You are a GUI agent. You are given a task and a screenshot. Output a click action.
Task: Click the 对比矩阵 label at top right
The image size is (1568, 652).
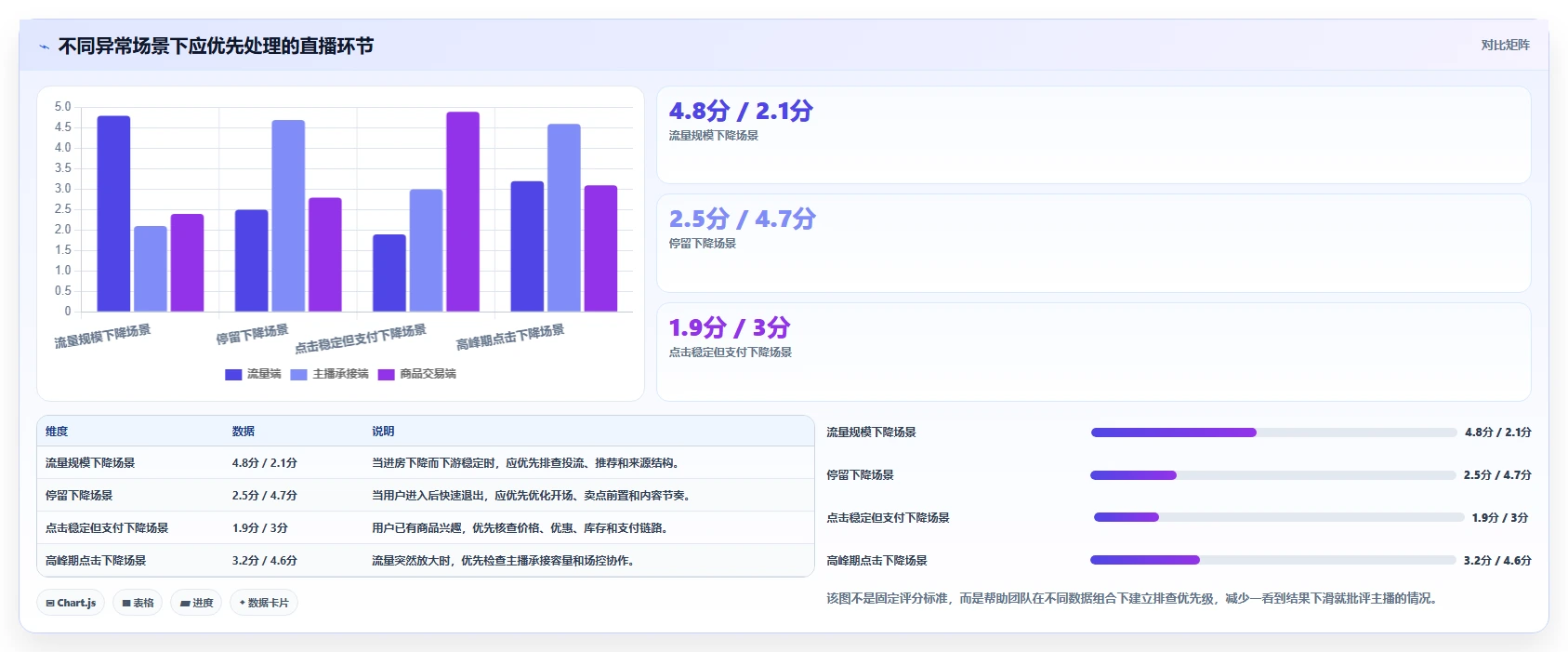point(1505,45)
